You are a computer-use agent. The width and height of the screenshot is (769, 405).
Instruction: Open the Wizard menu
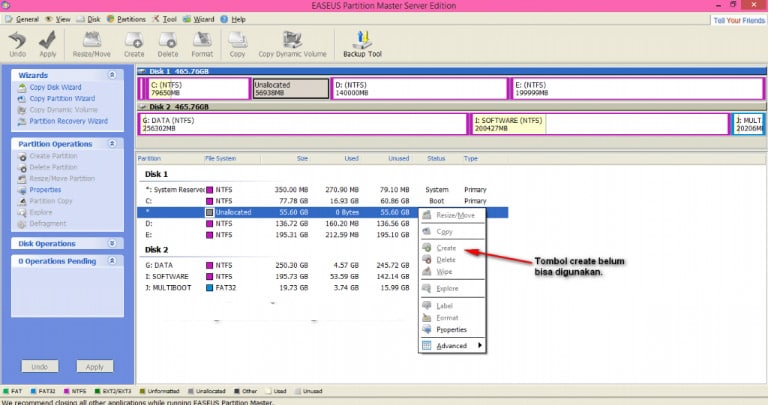pos(199,19)
